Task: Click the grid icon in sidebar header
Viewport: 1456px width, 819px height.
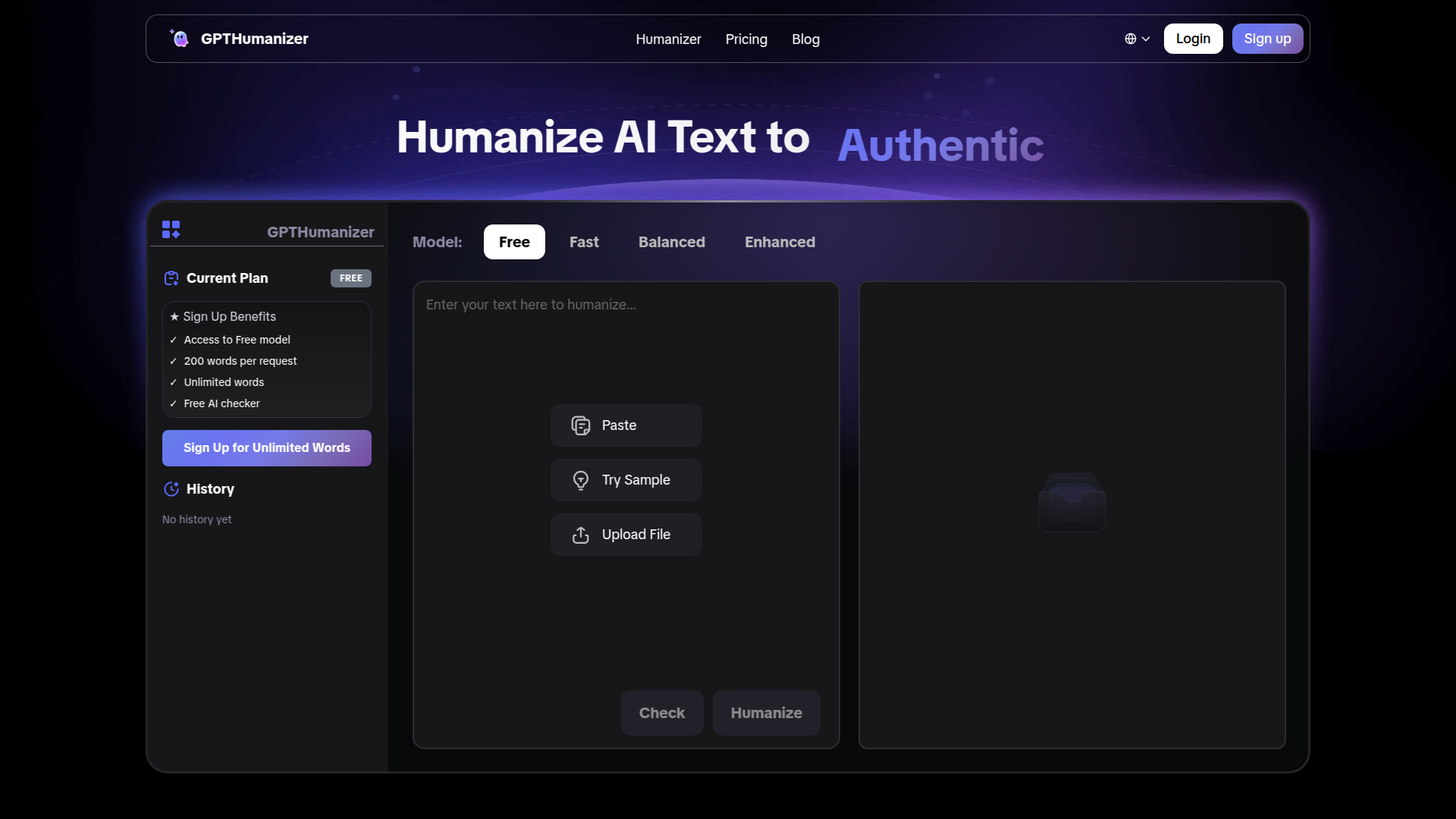Action: click(x=171, y=230)
